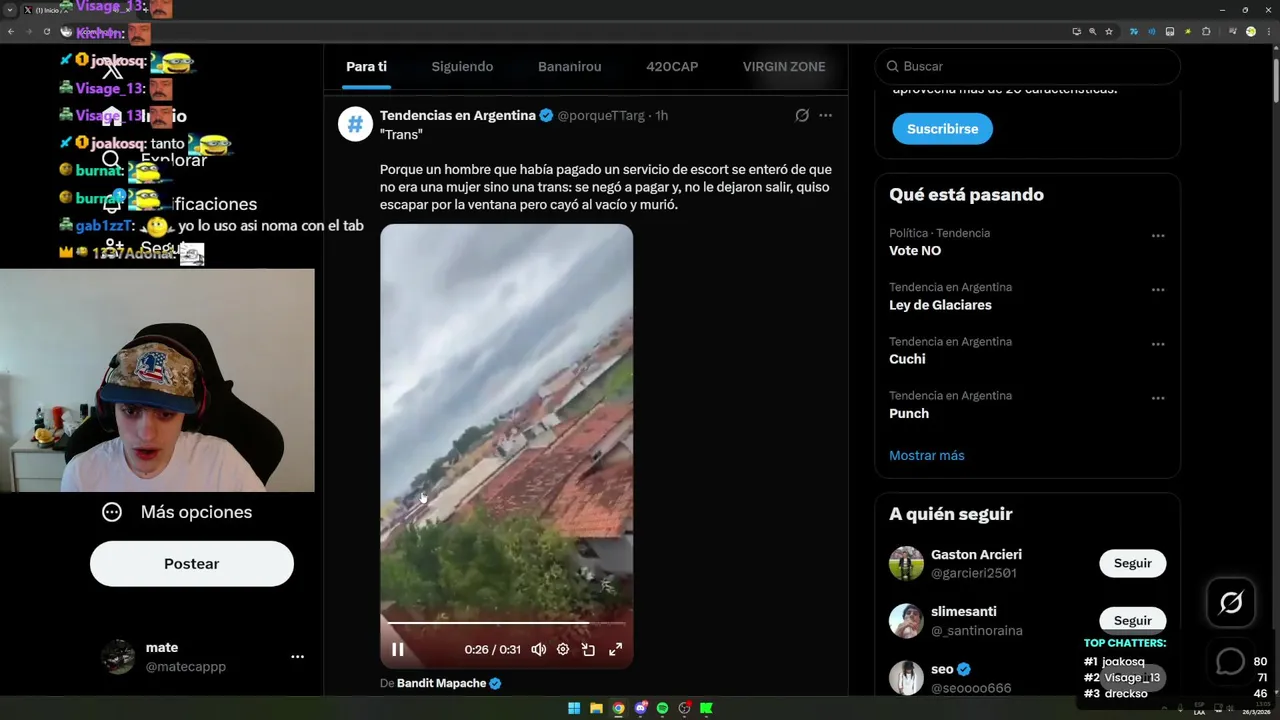This screenshot has height=720, width=1280.
Task: Open the floating Grok button
Action: tap(1231, 603)
